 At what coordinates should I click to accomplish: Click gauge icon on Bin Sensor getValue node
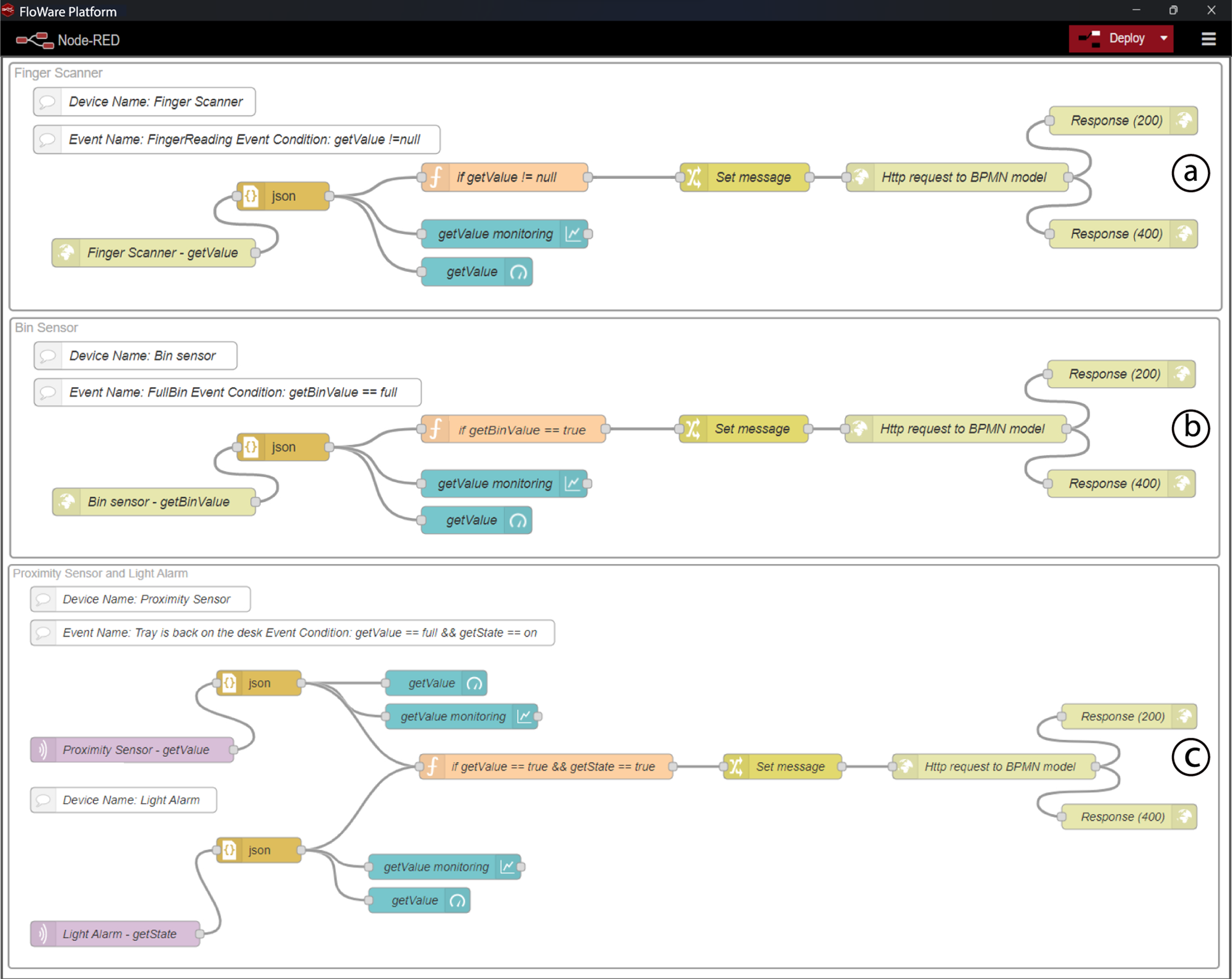click(518, 520)
